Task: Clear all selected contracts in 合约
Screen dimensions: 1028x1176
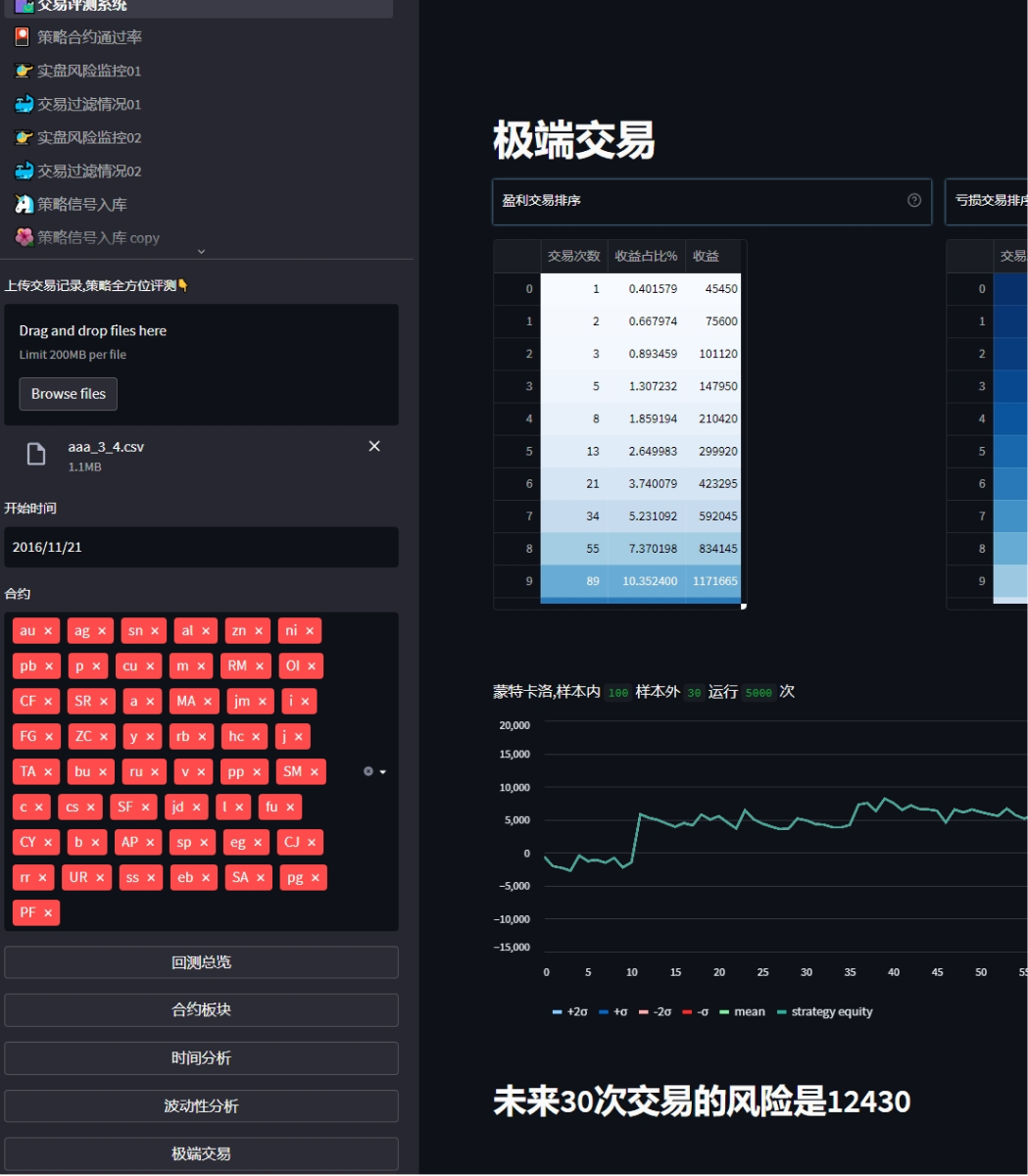Action: (368, 772)
